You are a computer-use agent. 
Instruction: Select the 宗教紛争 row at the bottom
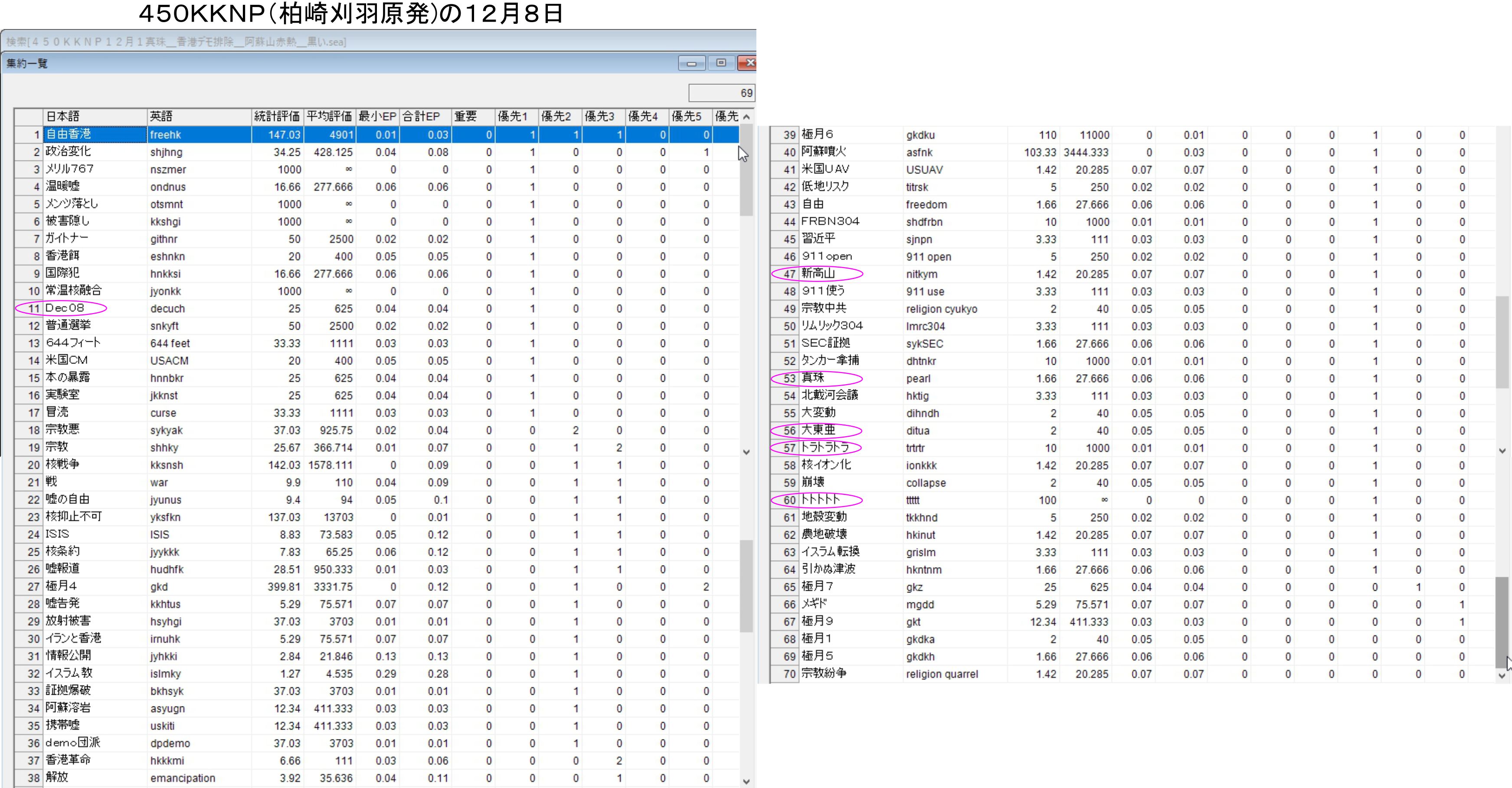tap(824, 674)
